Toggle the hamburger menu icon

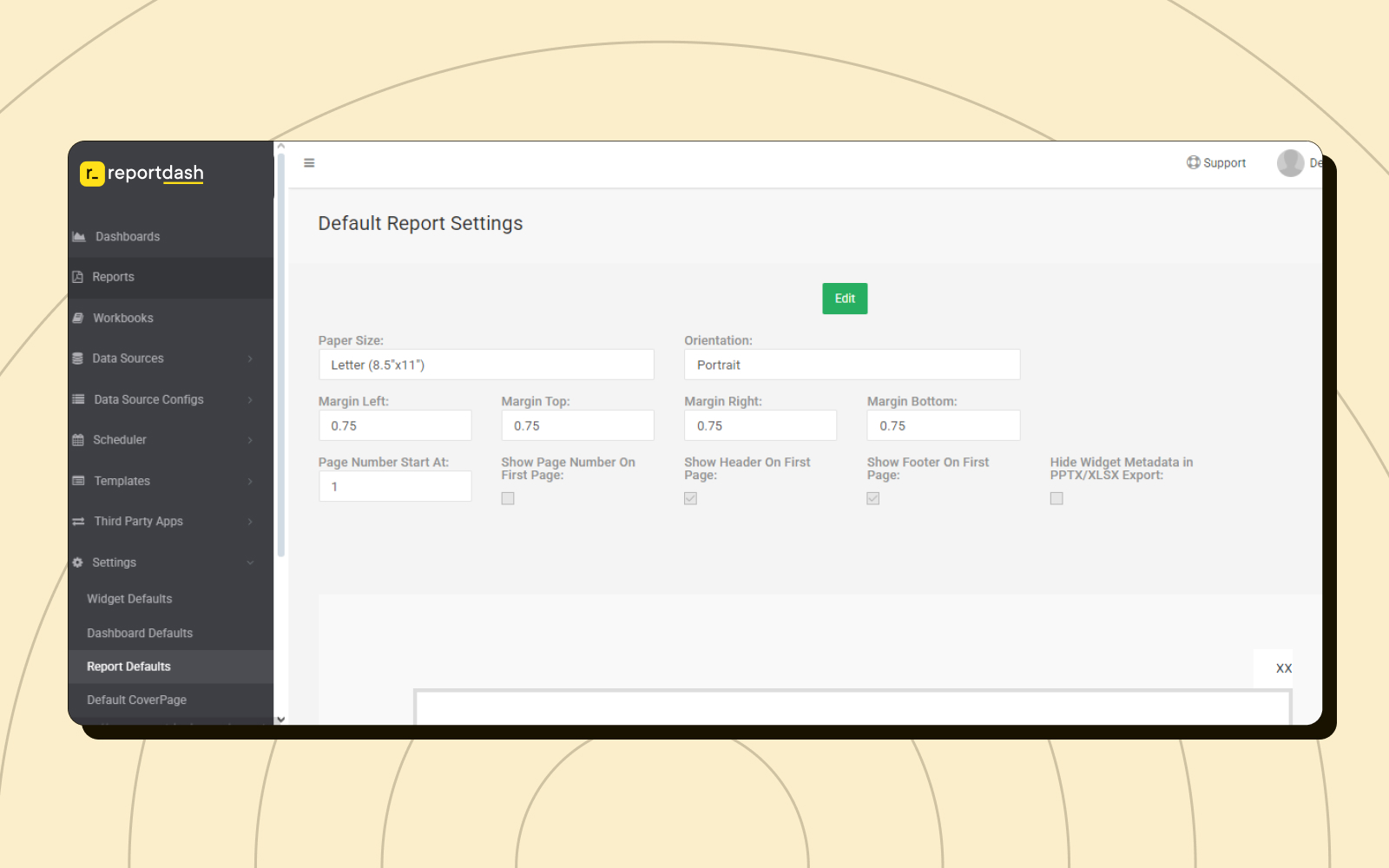(x=309, y=163)
